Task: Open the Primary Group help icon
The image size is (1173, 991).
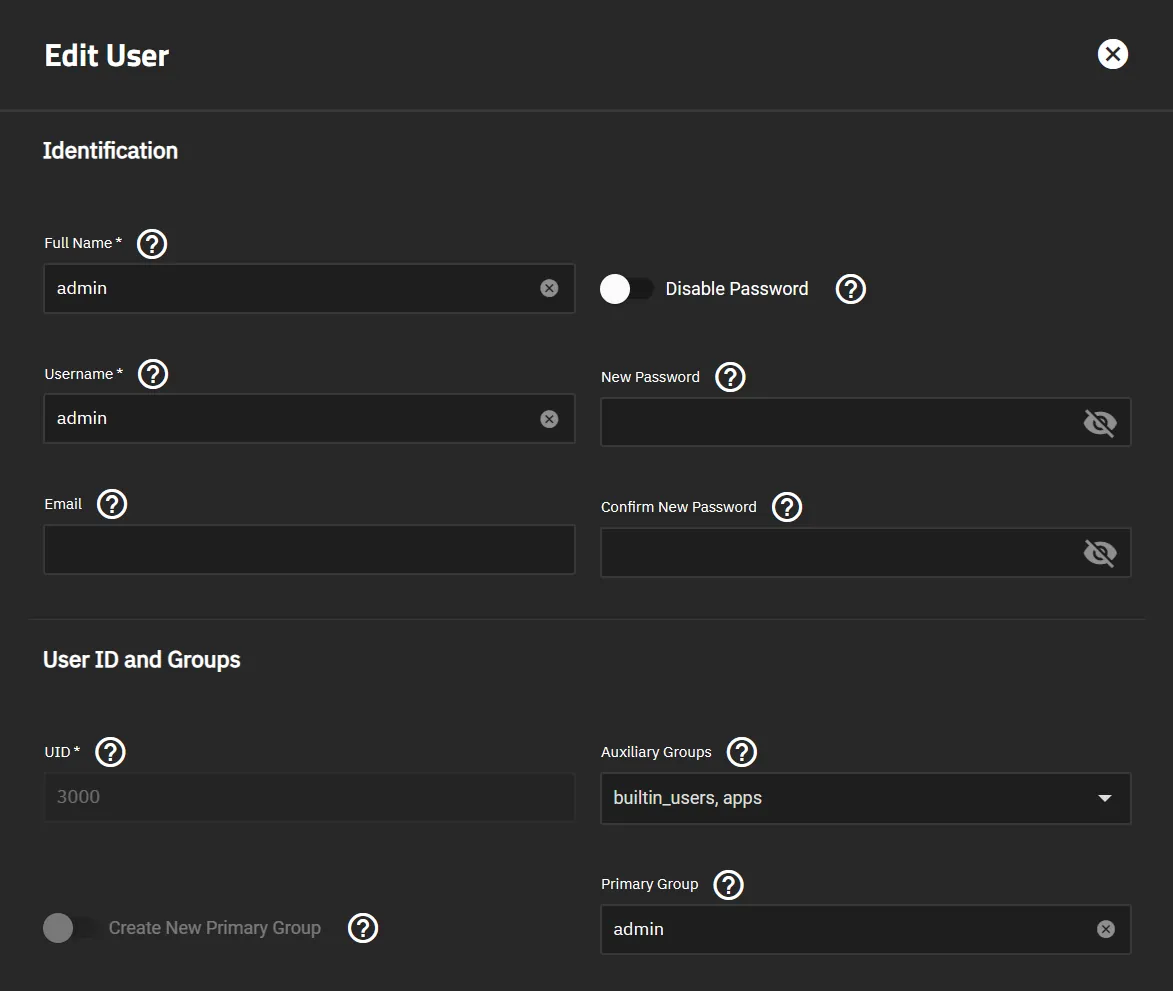Action: (x=728, y=884)
